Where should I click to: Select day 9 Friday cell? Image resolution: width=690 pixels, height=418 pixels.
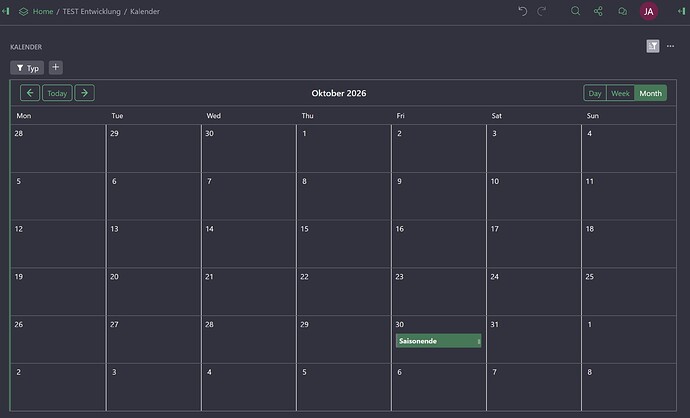click(439, 196)
